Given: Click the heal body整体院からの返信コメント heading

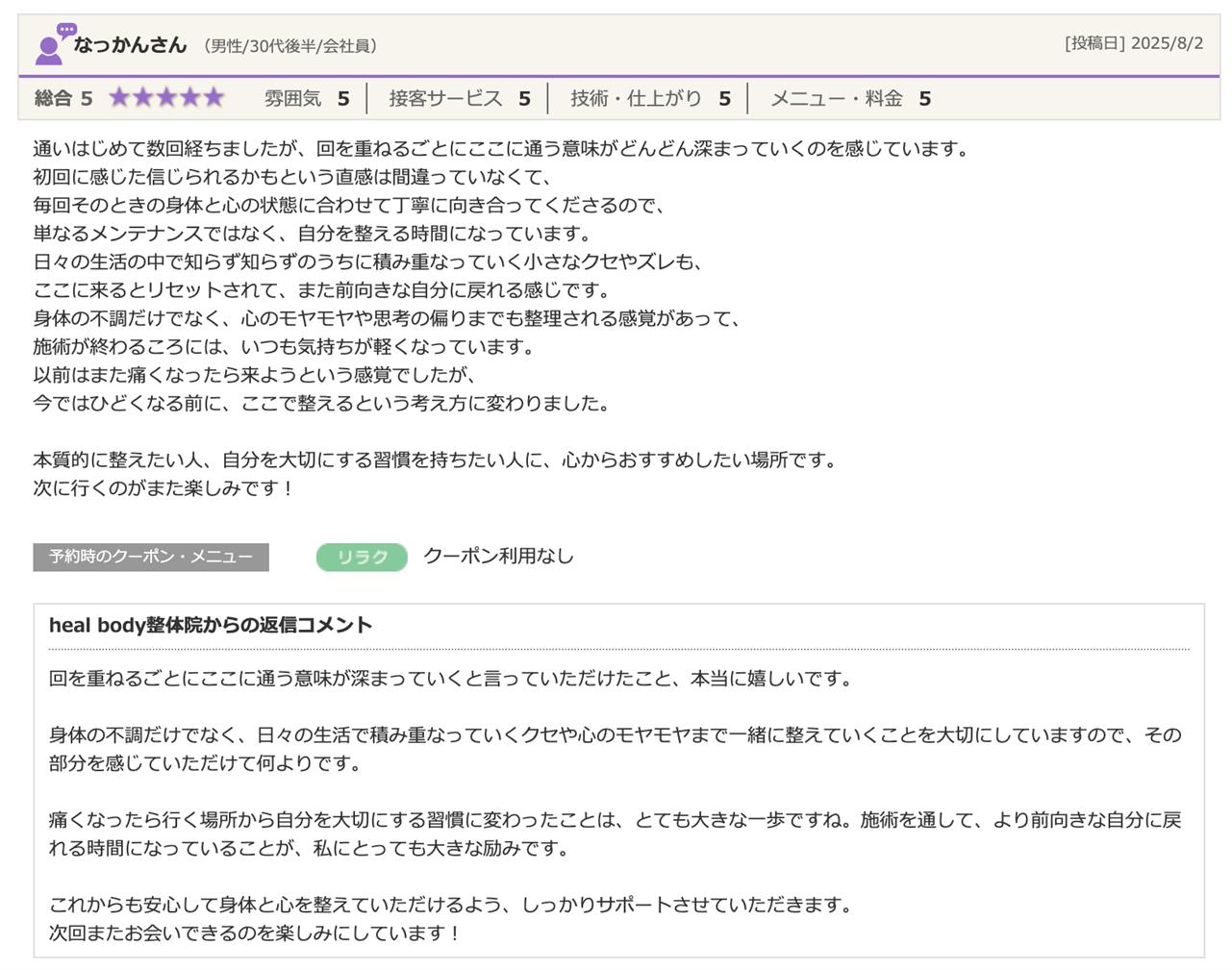Looking at the screenshot, I should click(211, 625).
